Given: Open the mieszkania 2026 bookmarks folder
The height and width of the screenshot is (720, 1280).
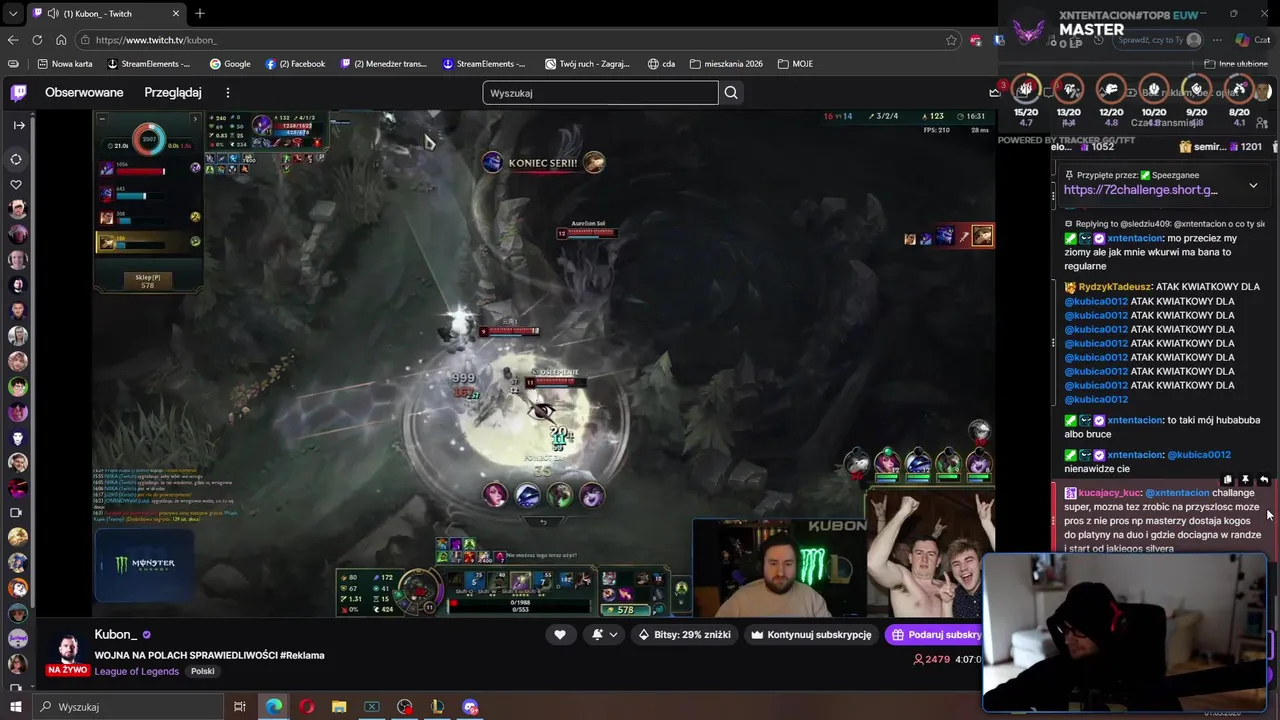Looking at the screenshot, I should pos(726,64).
